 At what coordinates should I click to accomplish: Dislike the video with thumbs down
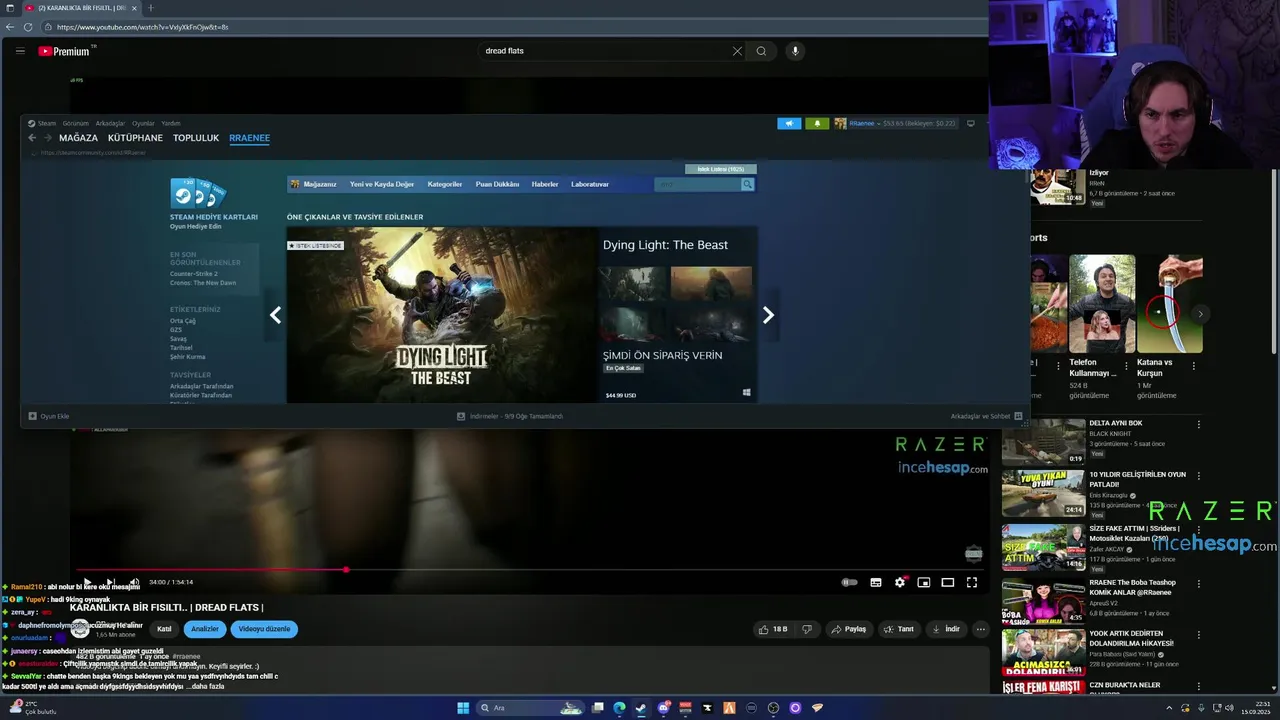pos(807,629)
